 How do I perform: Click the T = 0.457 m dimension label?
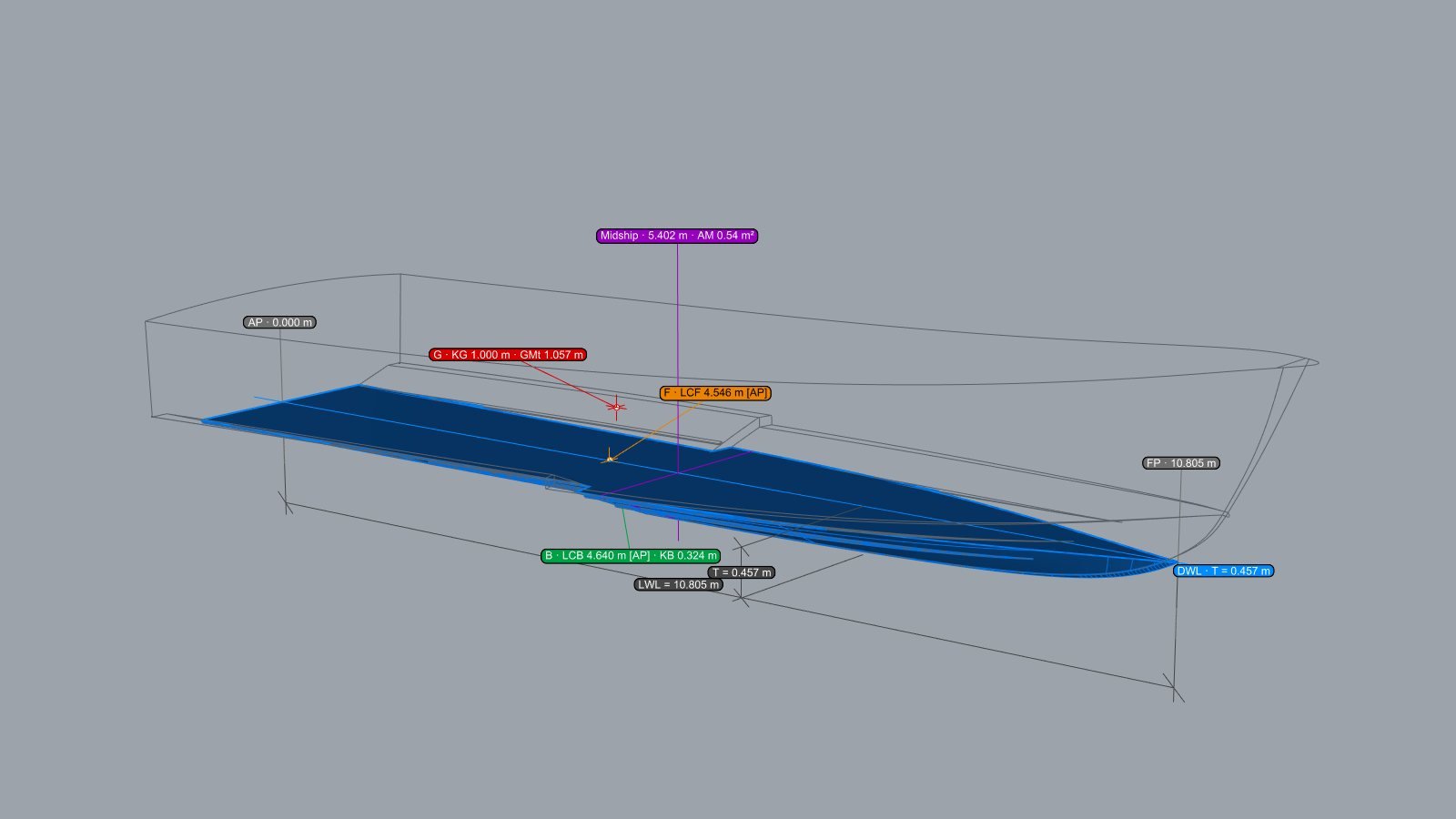pos(742,572)
